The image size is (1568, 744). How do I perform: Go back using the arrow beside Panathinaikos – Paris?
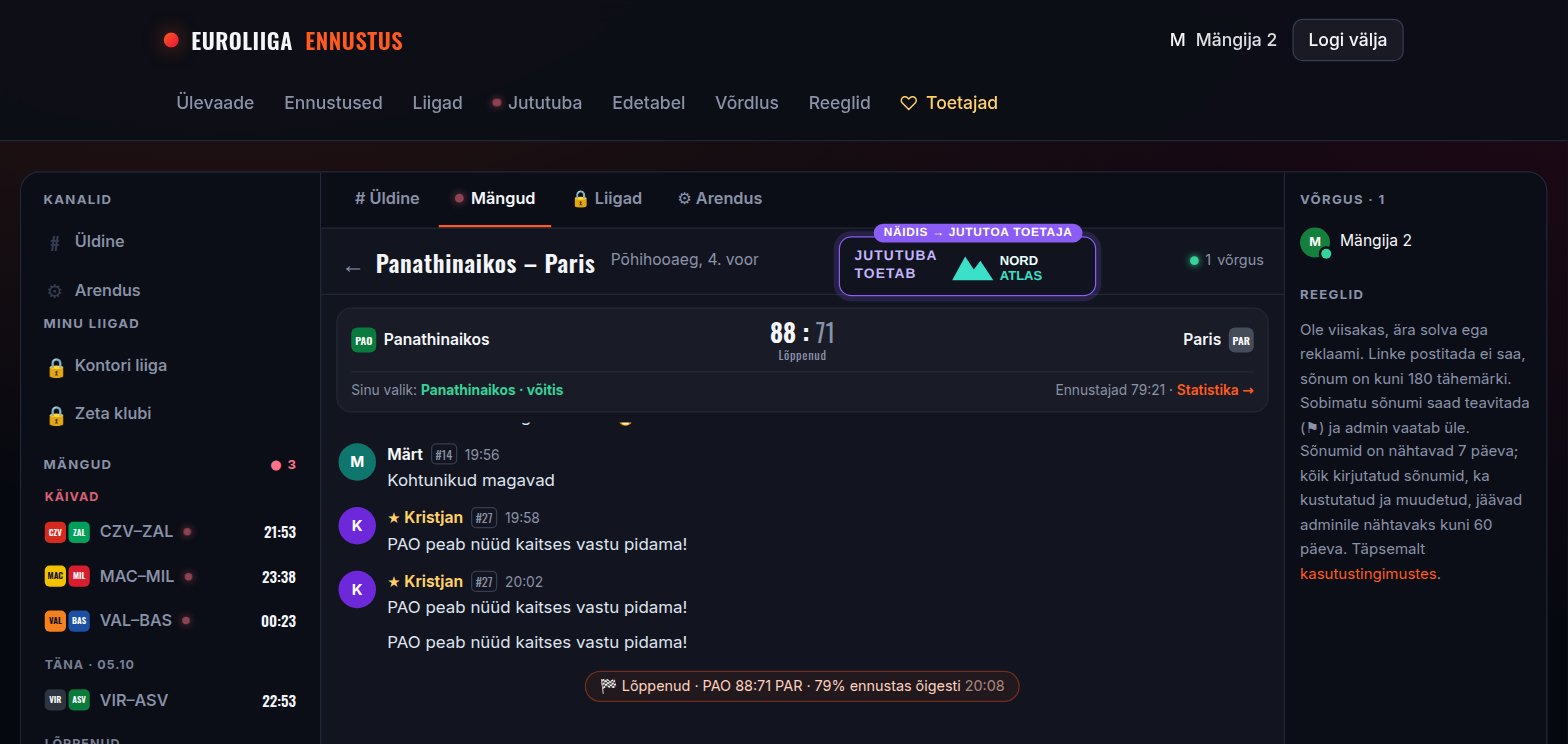[x=352, y=267]
